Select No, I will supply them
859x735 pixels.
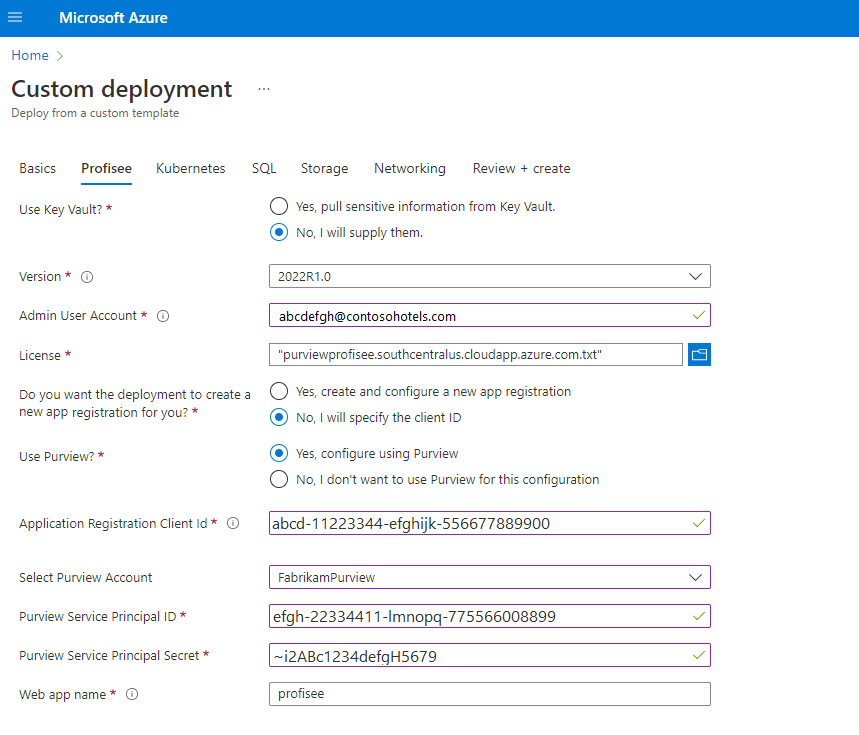[279, 232]
